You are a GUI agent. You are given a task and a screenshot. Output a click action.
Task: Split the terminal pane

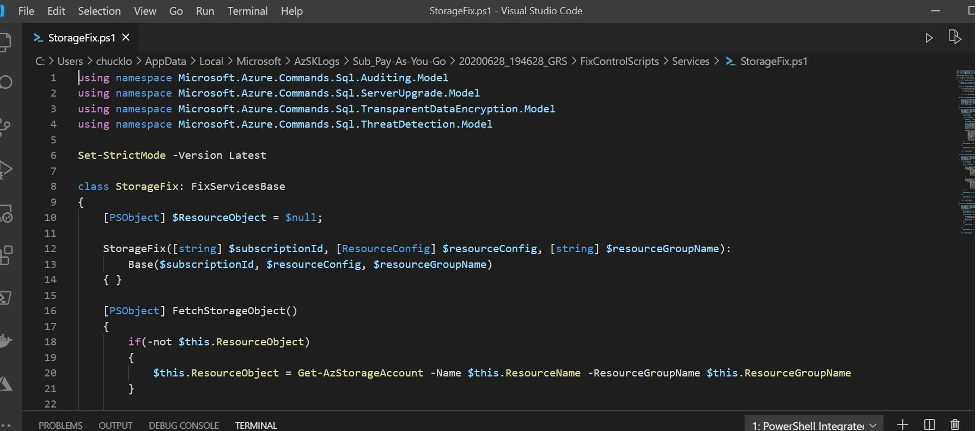tap(929, 425)
